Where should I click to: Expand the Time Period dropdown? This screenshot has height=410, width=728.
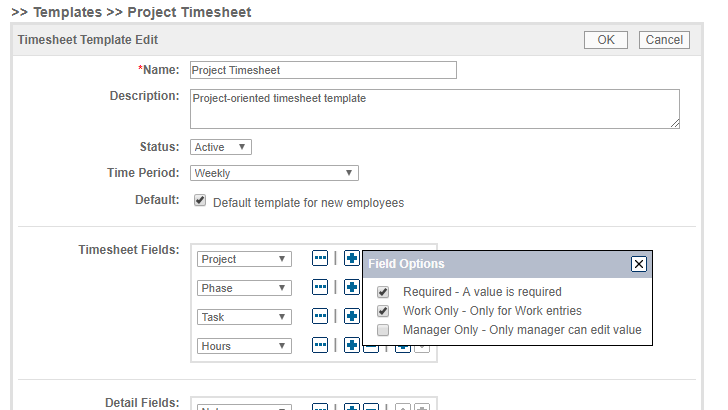[x=274, y=173]
